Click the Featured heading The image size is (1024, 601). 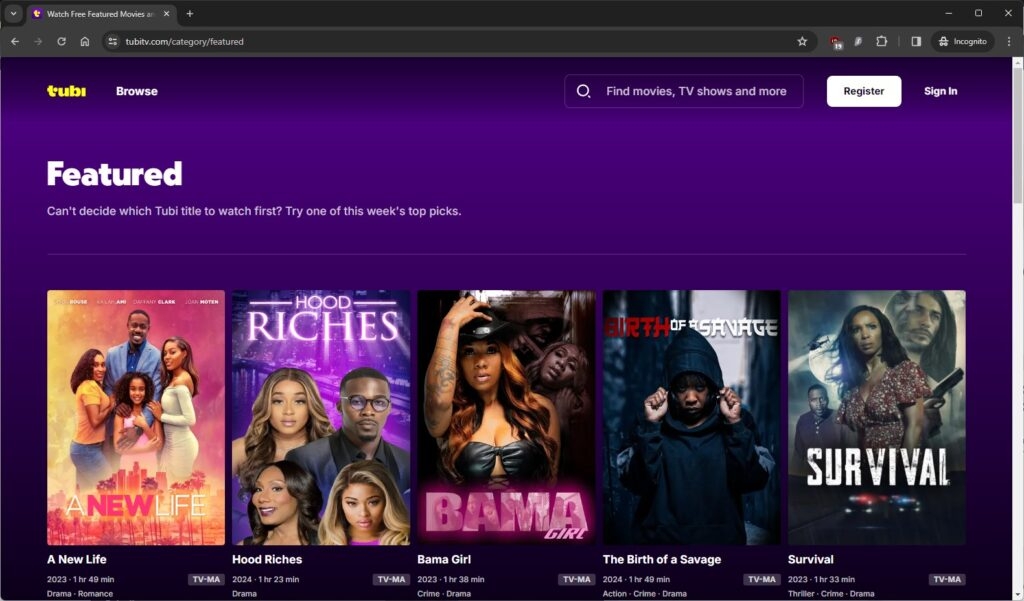click(114, 174)
